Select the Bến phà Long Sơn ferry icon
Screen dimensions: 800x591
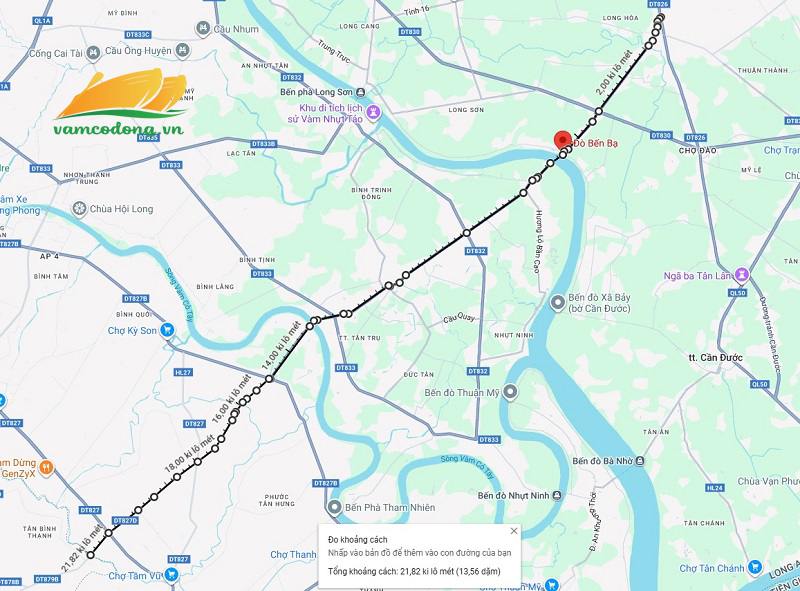tap(361, 92)
